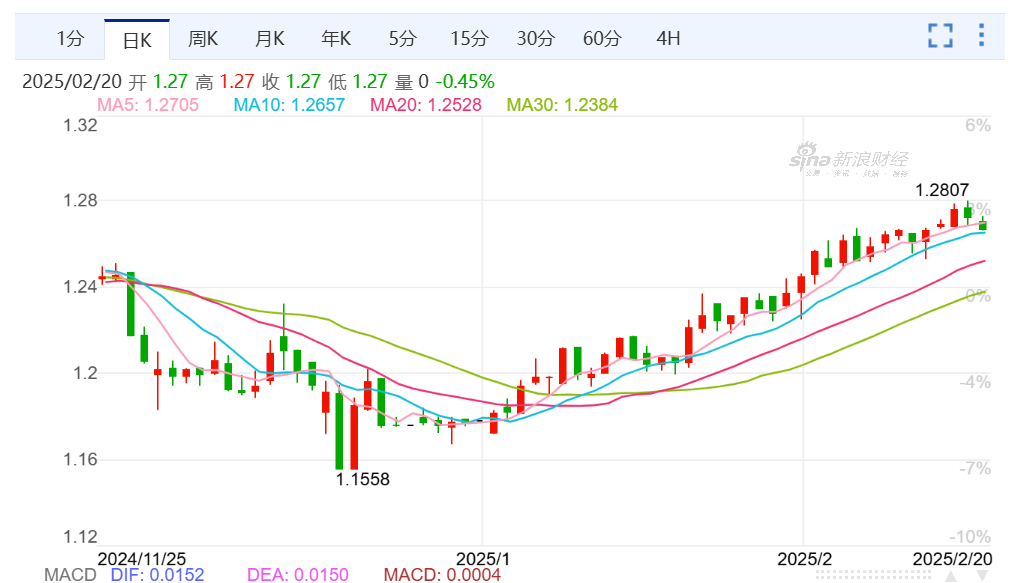Open the three-dot more options menu

point(982,35)
